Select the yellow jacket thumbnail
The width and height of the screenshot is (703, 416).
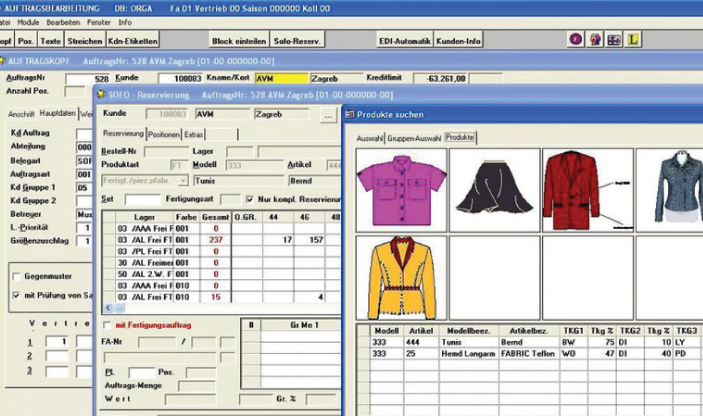pos(401,278)
